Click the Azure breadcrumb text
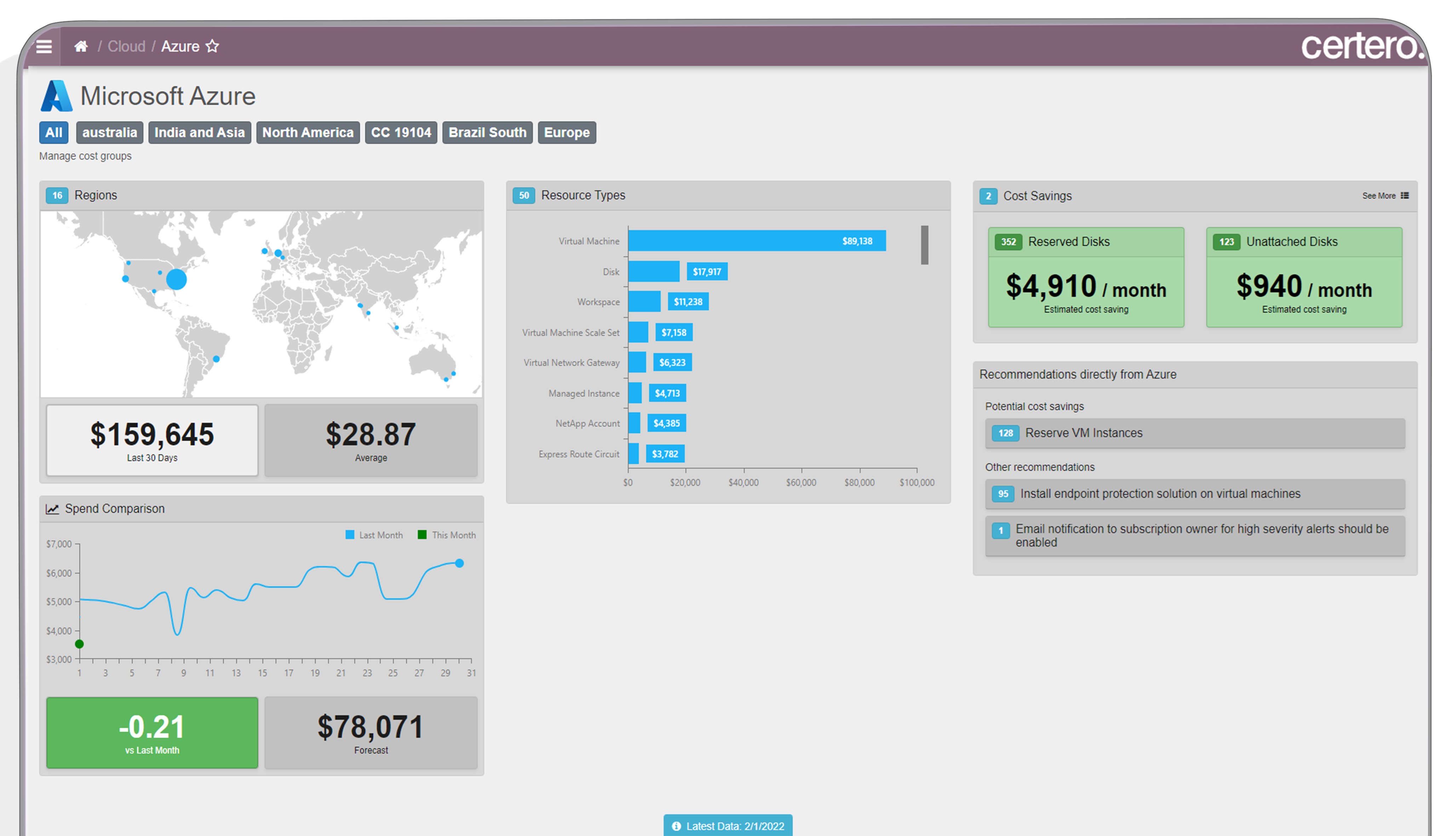The image size is (1456, 836). 180,46
